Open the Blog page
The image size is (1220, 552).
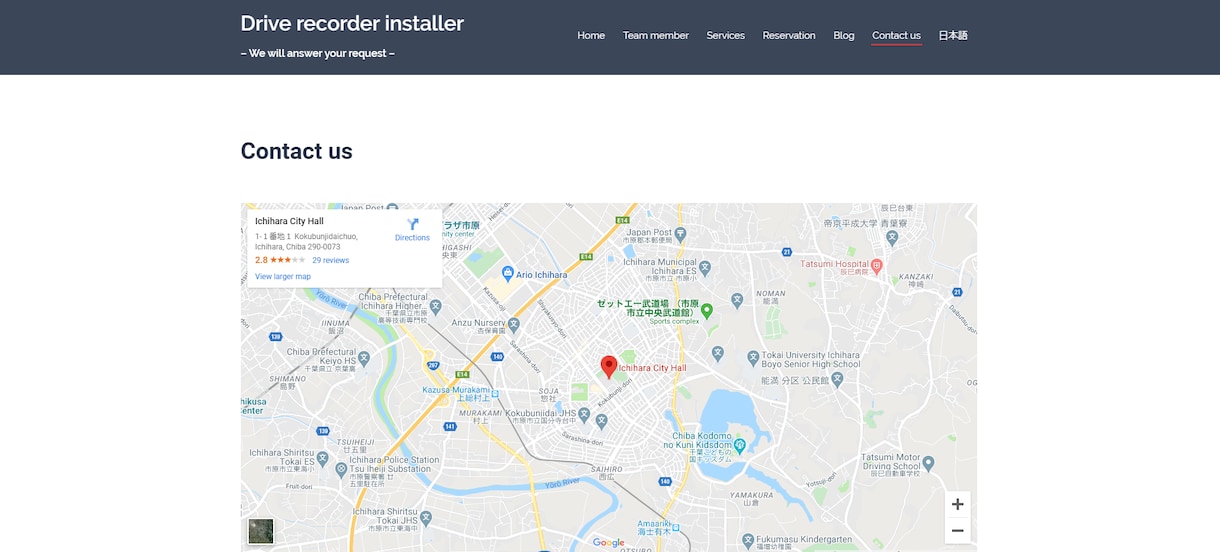pos(844,35)
